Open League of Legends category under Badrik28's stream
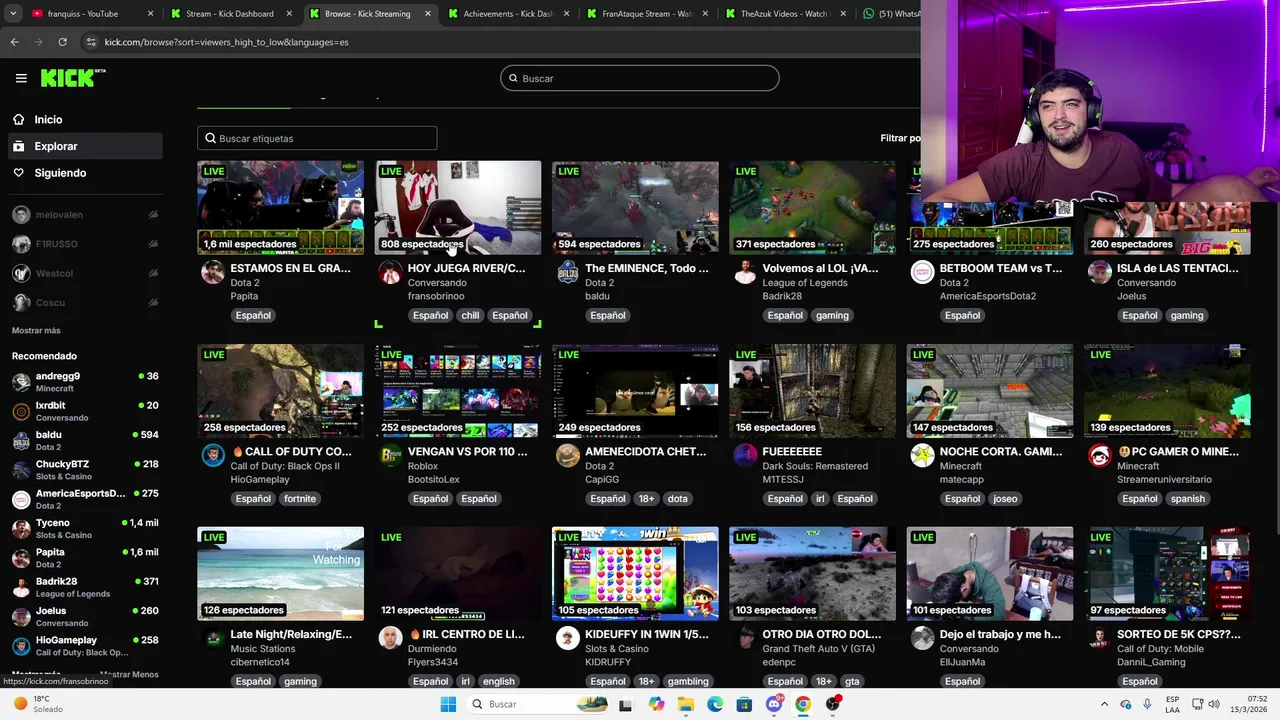The height and width of the screenshot is (720, 1280). (x=805, y=283)
